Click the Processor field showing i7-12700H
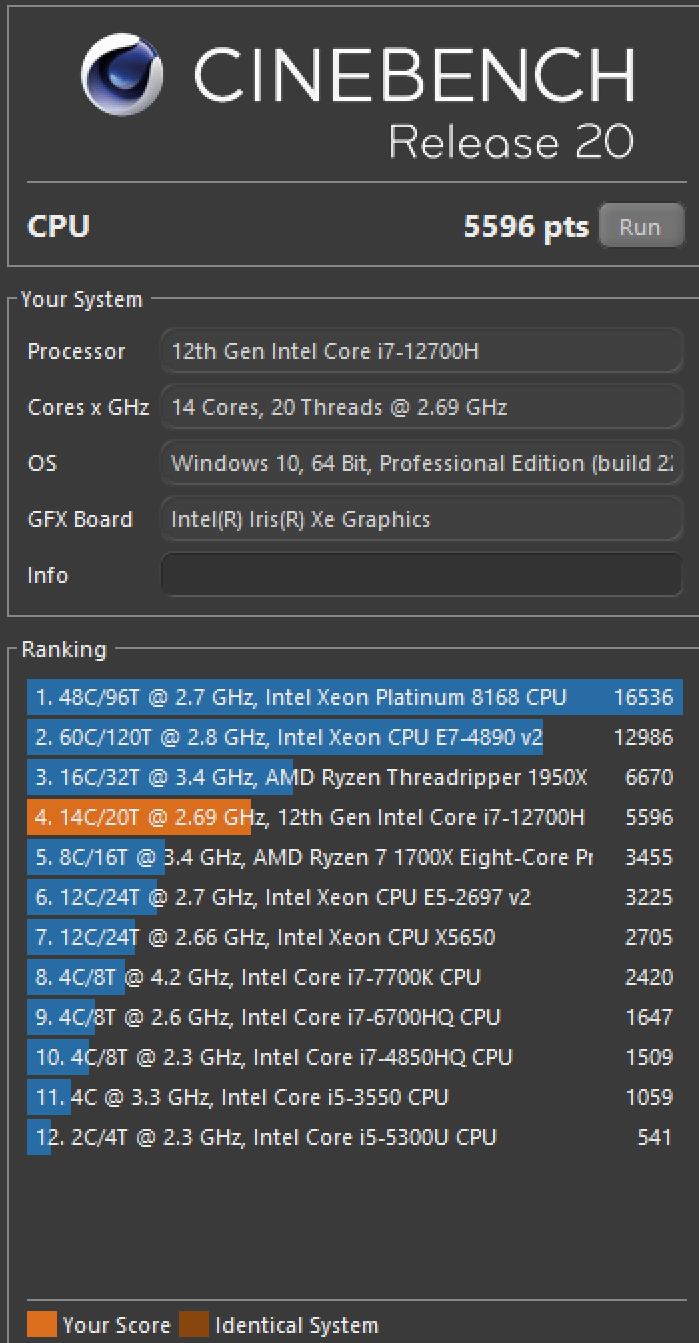699x1343 pixels. pyautogui.click(x=421, y=352)
